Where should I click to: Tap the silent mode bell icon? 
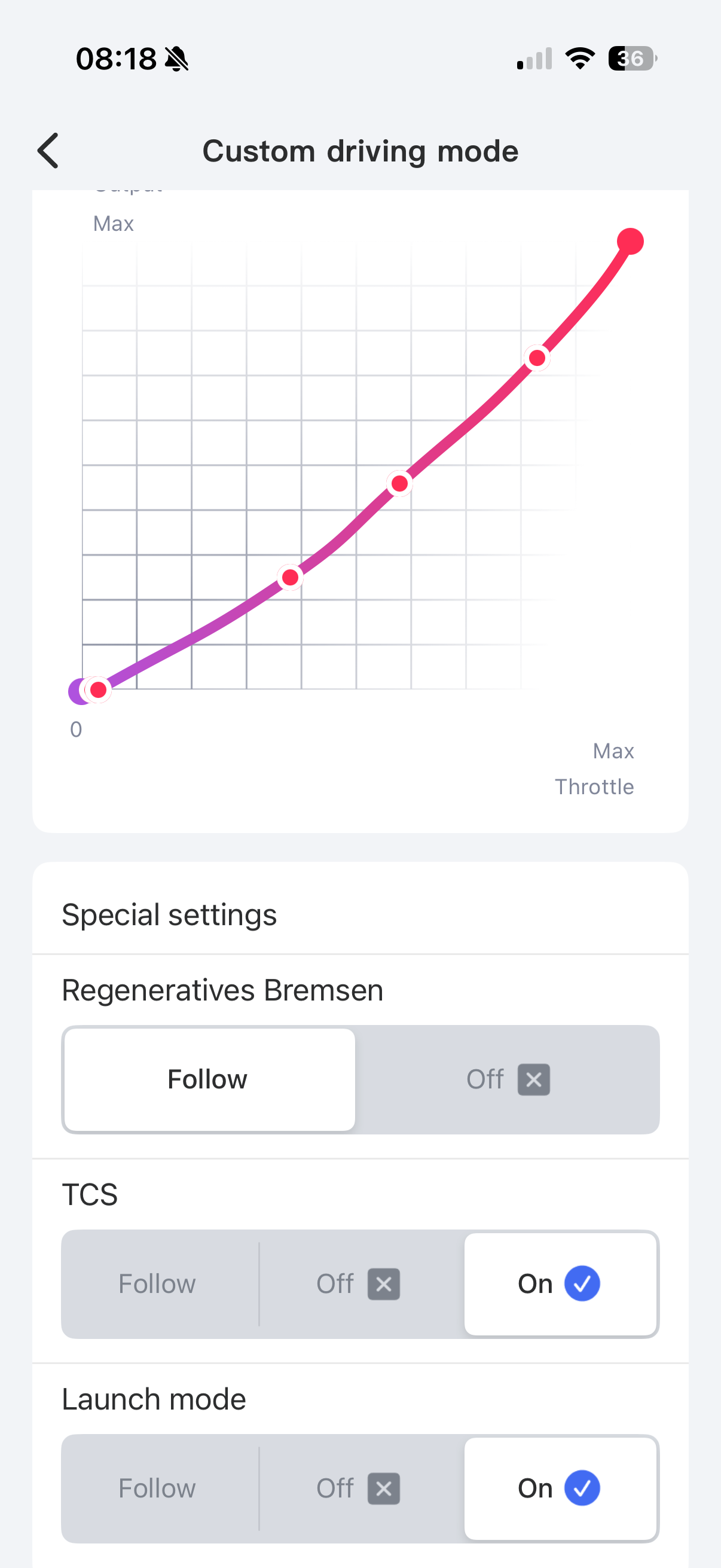coord(177,59)
